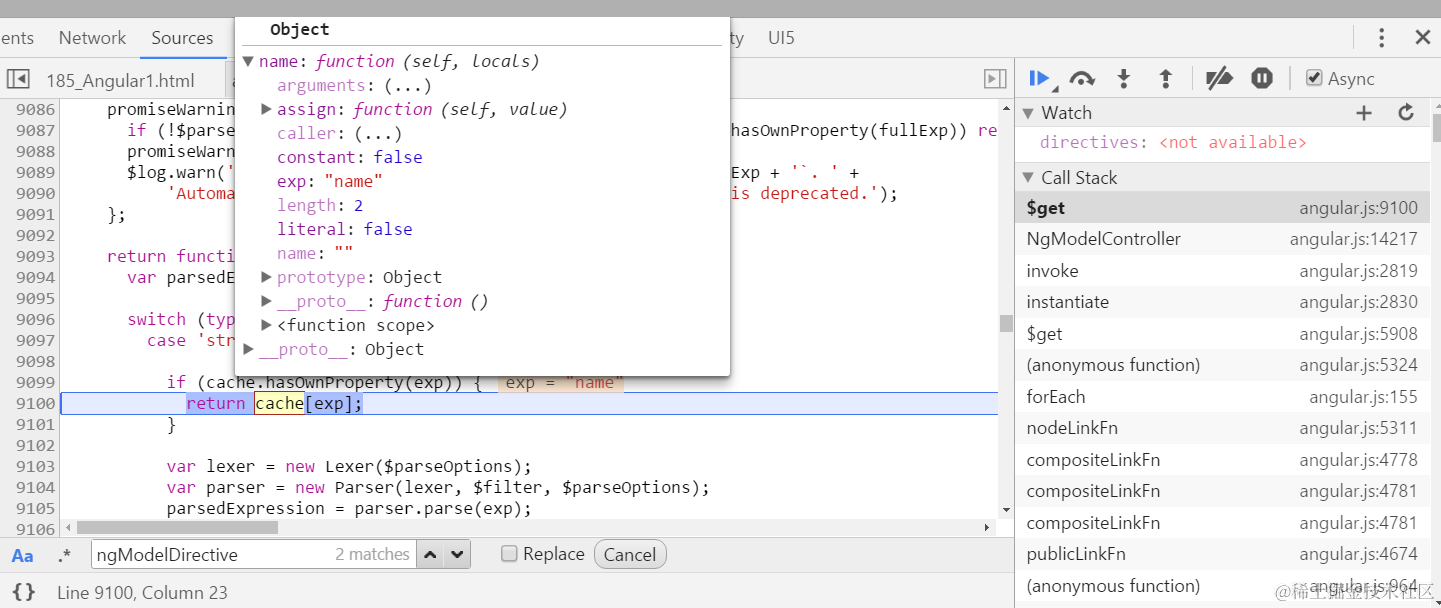This screenshot has width=1441, height=608.
Task: Refresh watch expressions
Action: pos(1406,113)
